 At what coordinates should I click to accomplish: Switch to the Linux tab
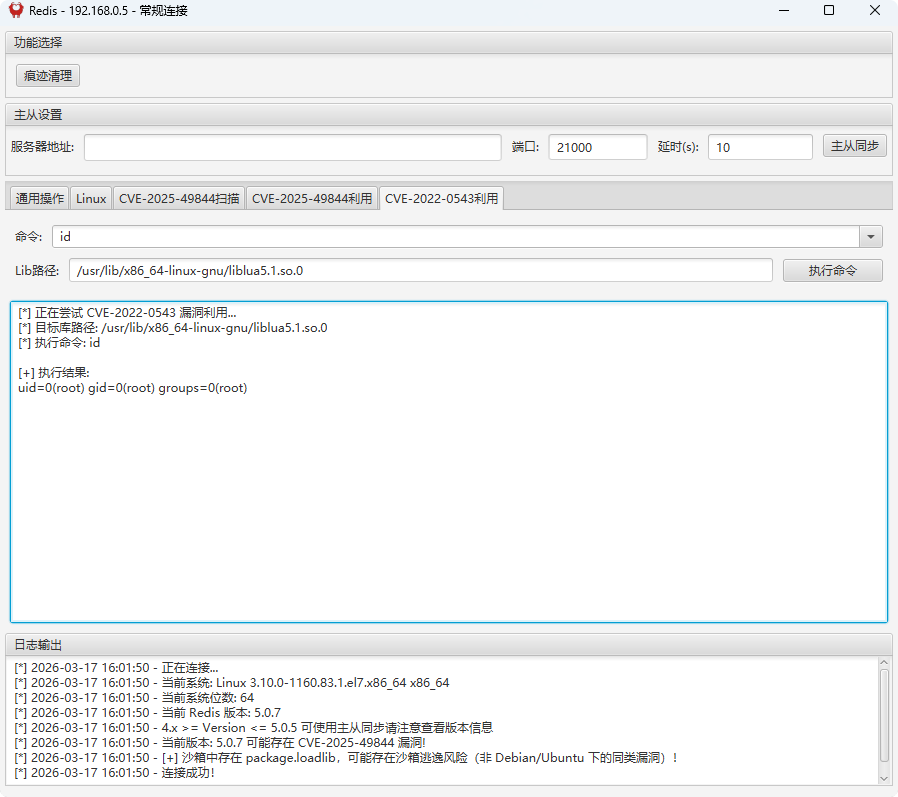(91, 199)
